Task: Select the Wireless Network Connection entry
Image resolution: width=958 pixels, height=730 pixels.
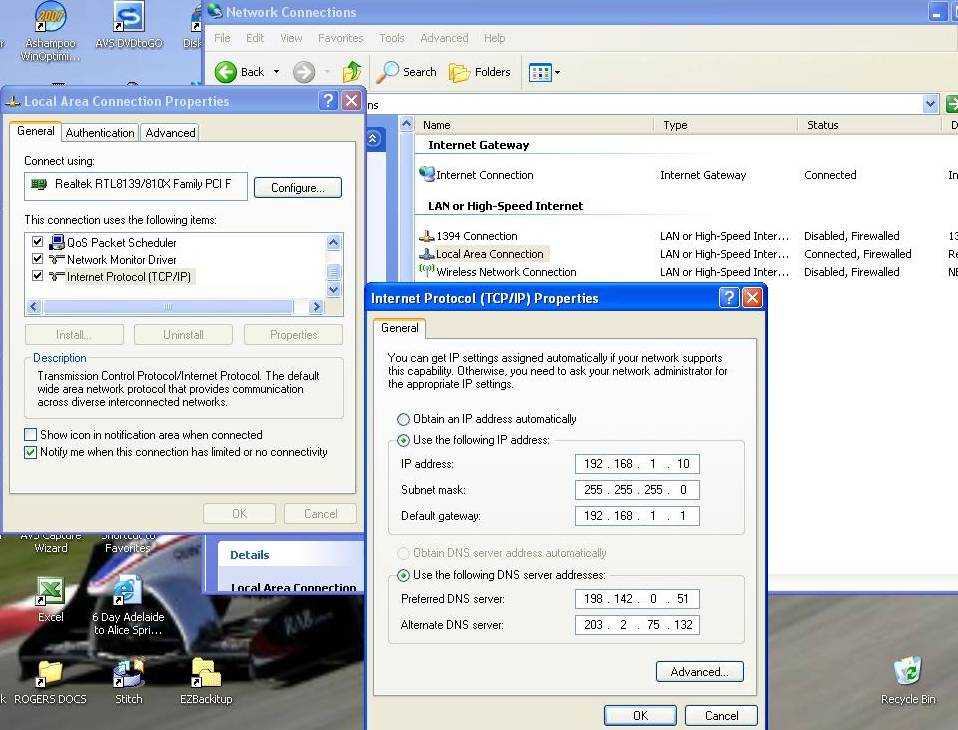Action: click(505, 272)
